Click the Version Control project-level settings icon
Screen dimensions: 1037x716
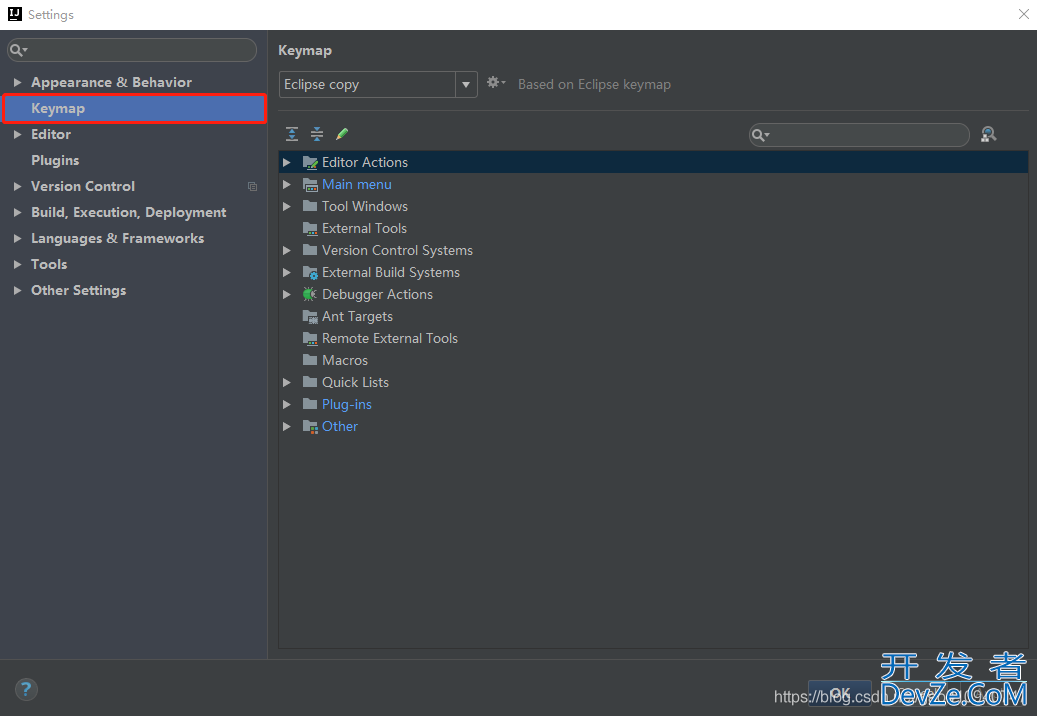tap(252, 186)
